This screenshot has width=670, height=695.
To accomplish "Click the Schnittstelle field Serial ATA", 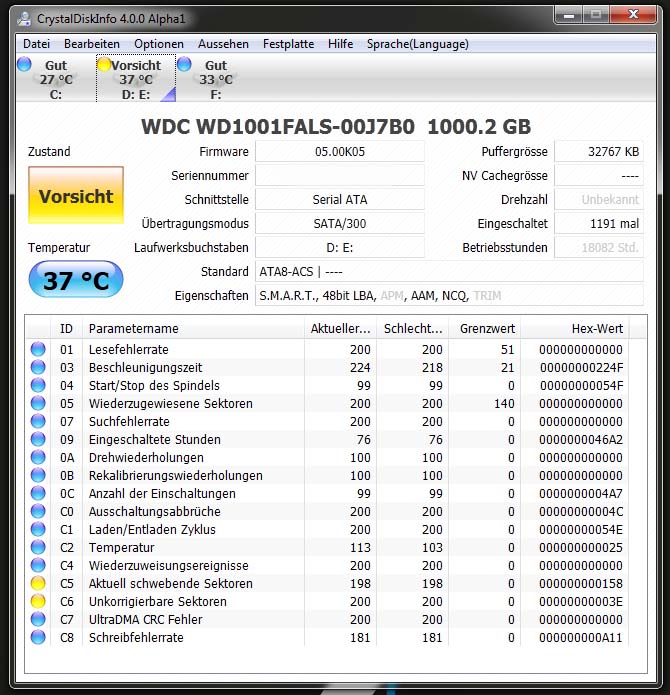I will click(340, 199).
